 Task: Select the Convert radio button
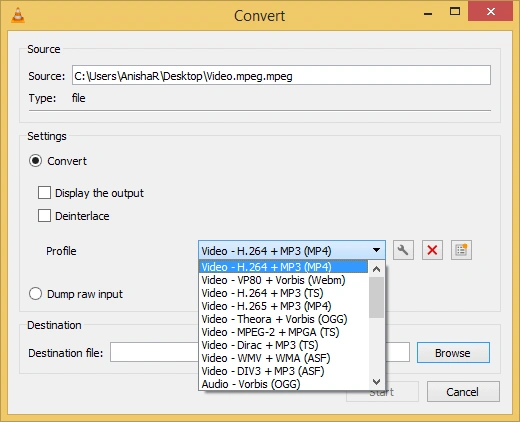[x=36, y=161]
